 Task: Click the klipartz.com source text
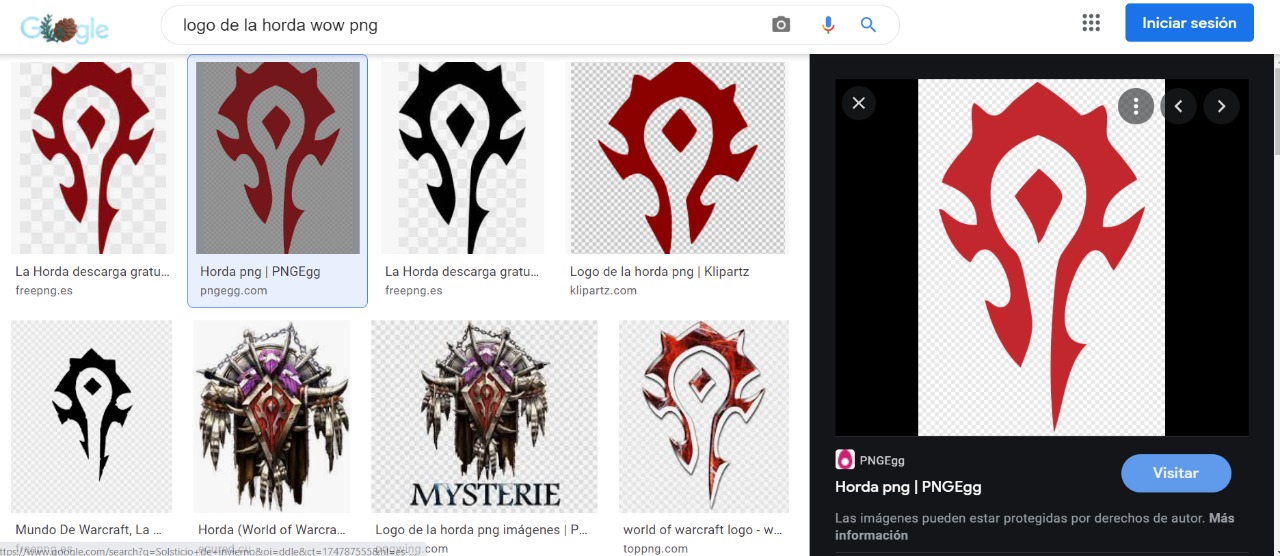pos(603,290)
